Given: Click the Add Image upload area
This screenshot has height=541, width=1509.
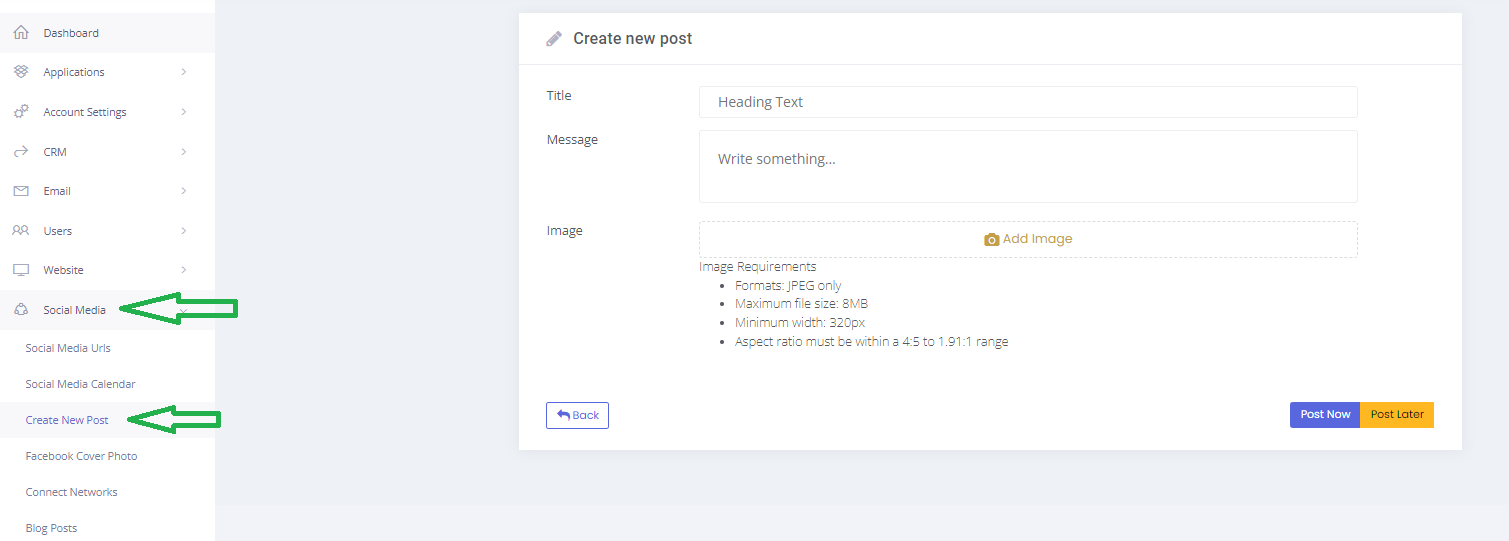Looking at the screenshot, I should pyautogui.click(x=1027, y=239).
